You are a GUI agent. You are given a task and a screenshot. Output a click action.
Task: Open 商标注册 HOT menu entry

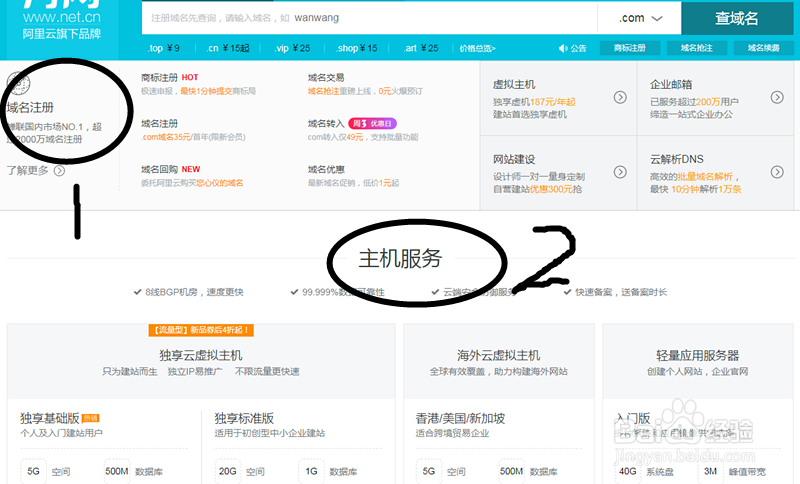click(x=169, y=78)
